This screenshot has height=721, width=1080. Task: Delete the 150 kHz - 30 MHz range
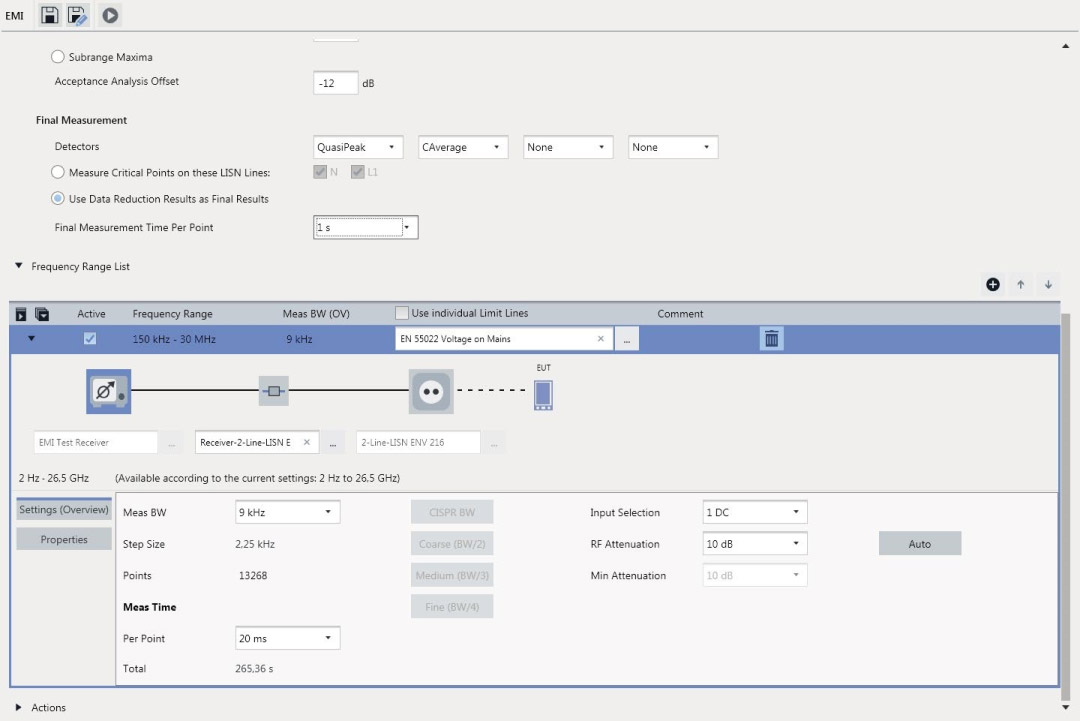[x=771, y=339]
